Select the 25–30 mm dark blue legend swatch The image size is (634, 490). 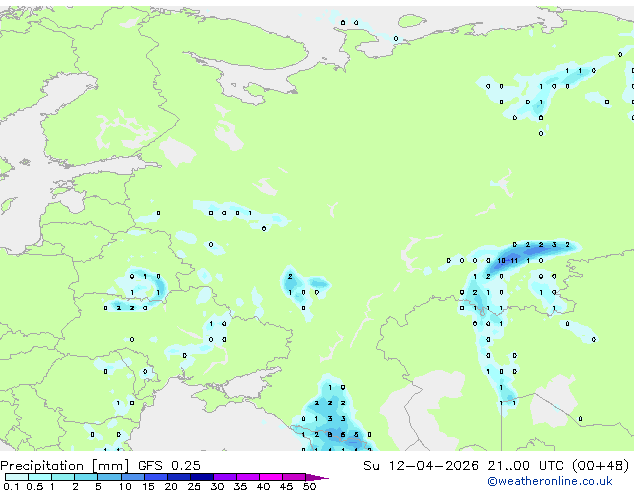click(x=202, y=477)
